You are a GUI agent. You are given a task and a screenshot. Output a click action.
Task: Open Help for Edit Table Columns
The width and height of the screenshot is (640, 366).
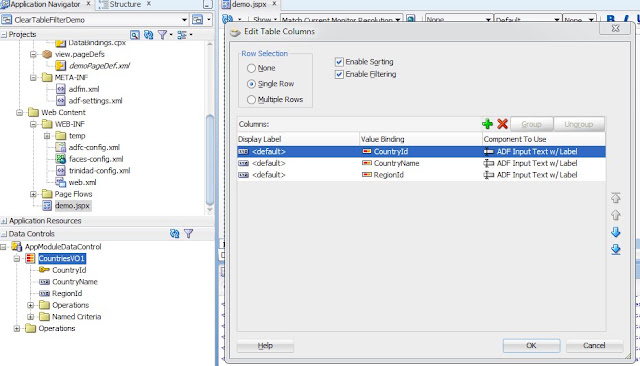[265, 346]
